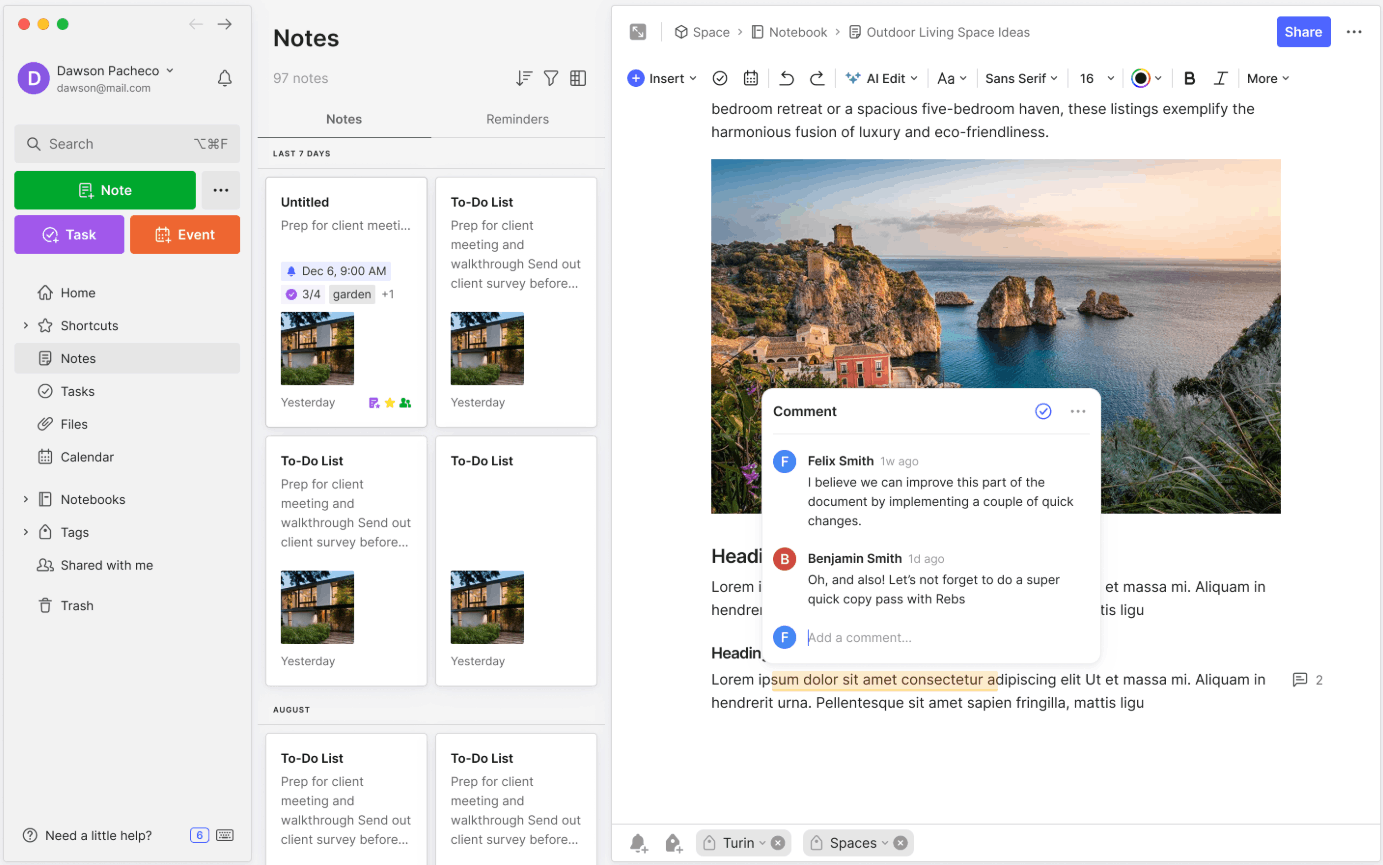Add a reminder using the bell-plus icon

639,843
